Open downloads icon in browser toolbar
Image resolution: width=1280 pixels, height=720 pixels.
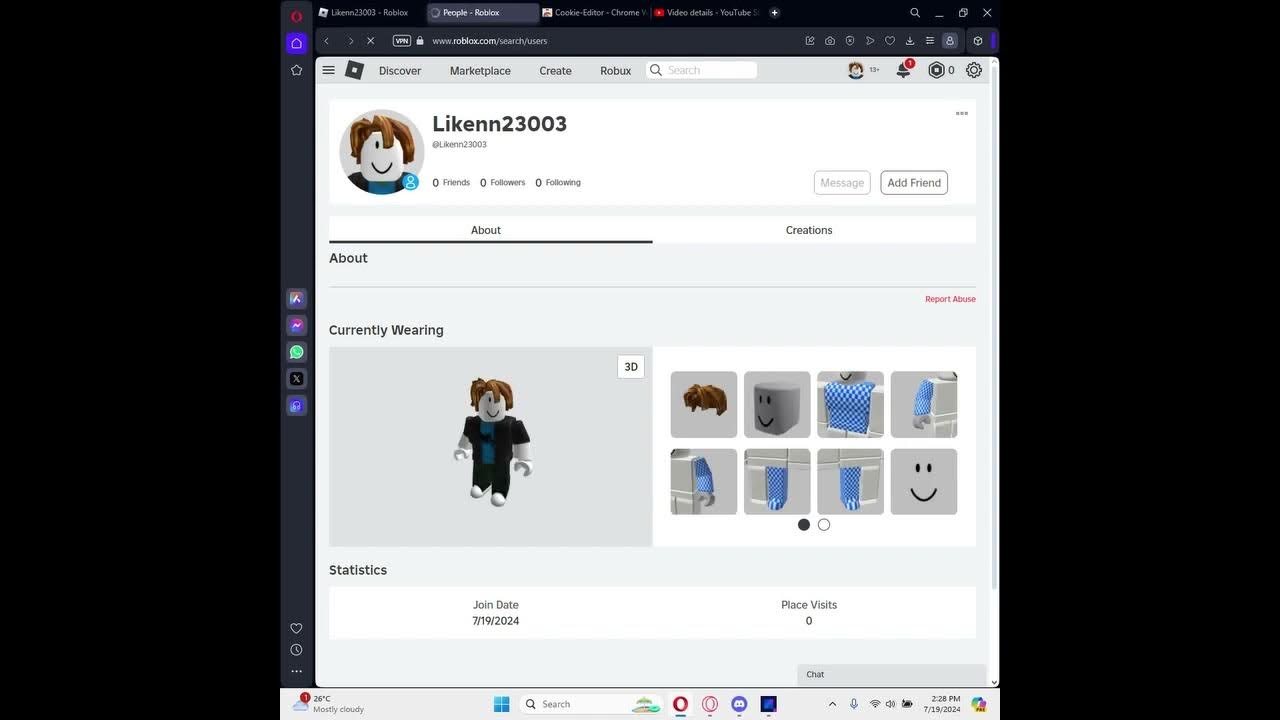pos(910,41)
